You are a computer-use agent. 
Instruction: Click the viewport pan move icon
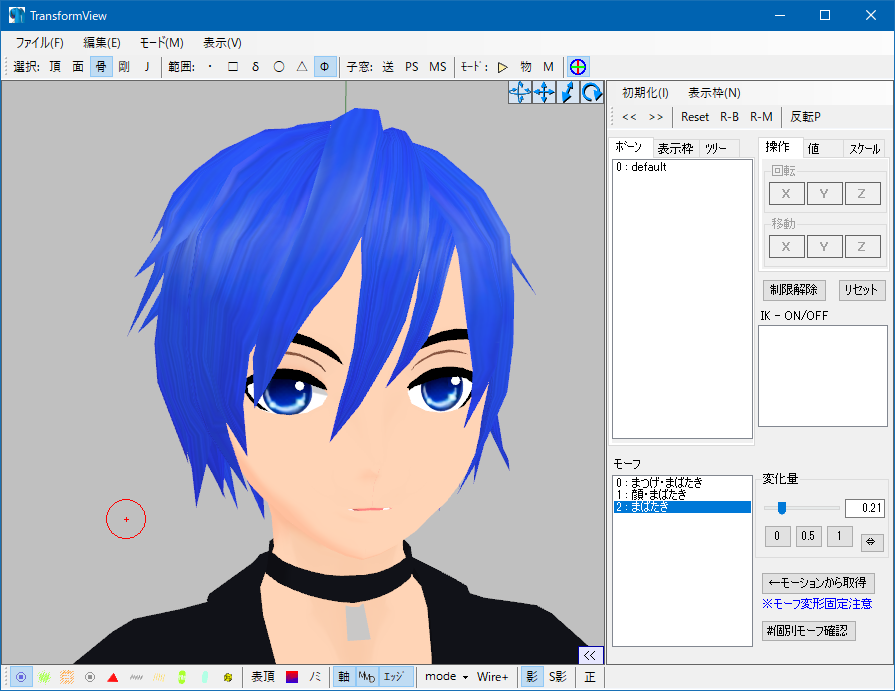(x=544, y=92)
